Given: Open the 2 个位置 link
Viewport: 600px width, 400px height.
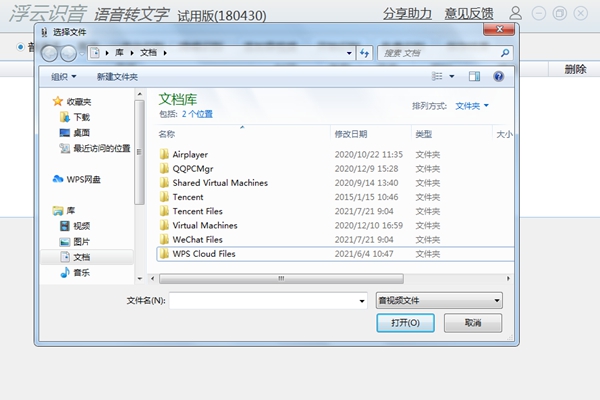Looking at the screenshot, I should 197,114.
